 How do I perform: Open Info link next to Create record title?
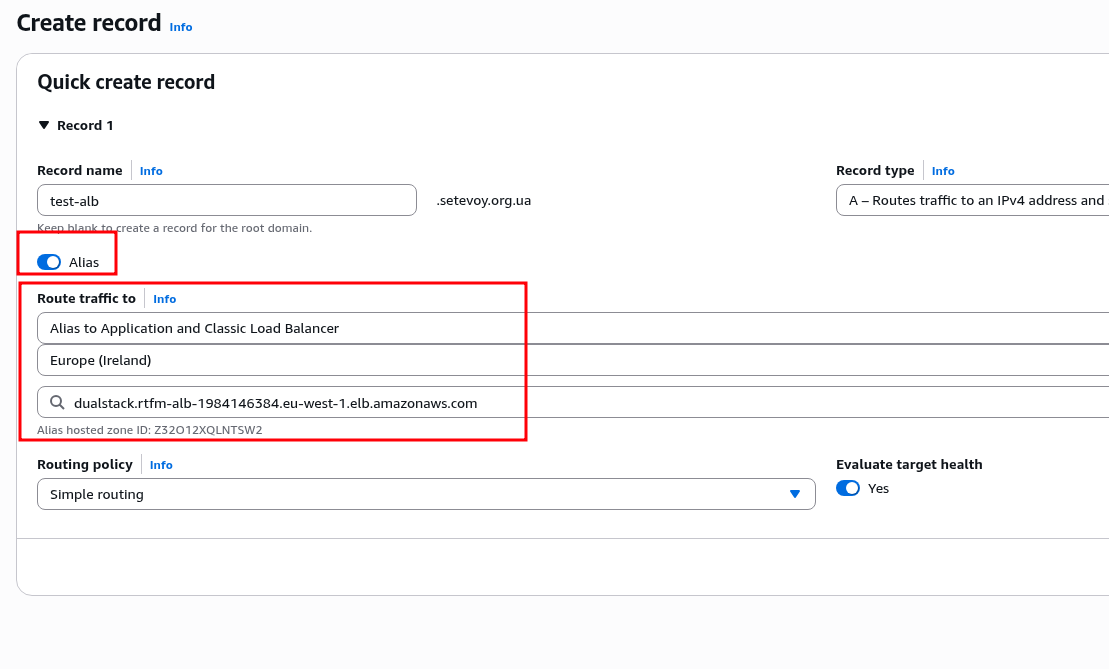click(181, 27)
